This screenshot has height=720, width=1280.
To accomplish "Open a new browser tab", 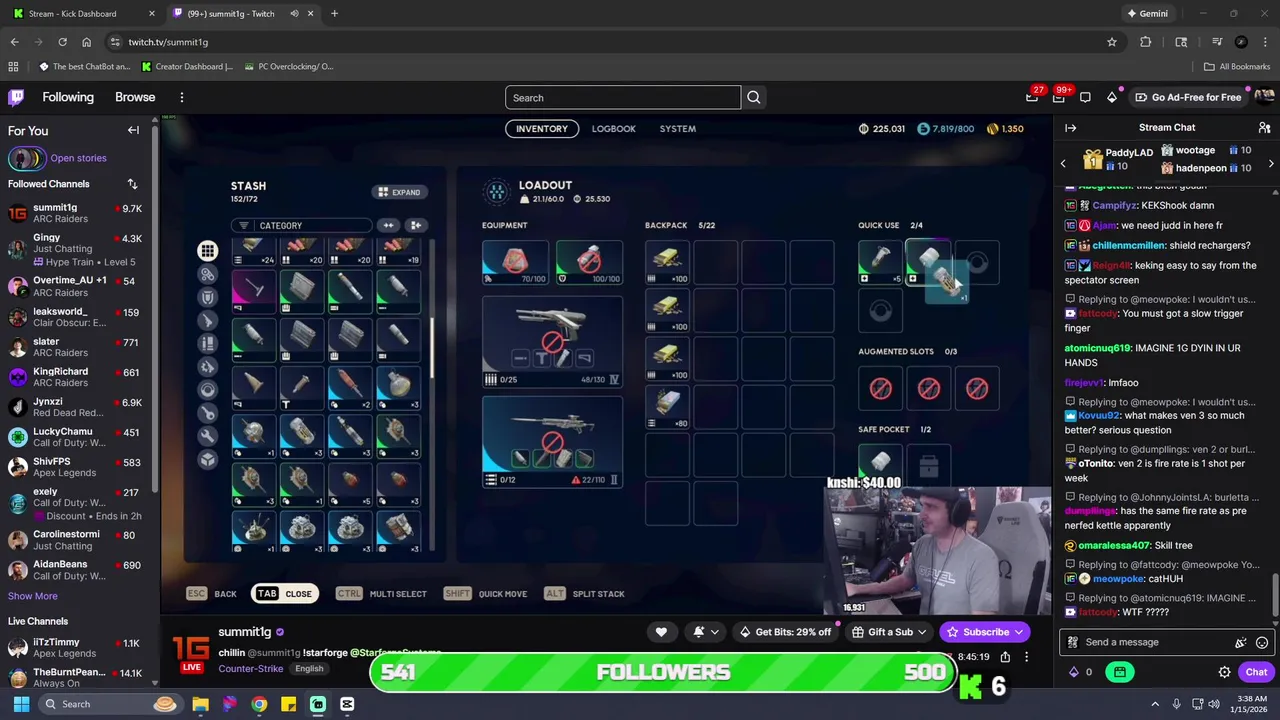I will coord(334,13).
